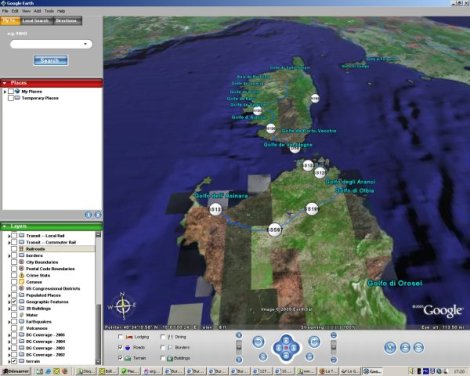
Task: Open the Help menu
Action: (x=61, y=11)
